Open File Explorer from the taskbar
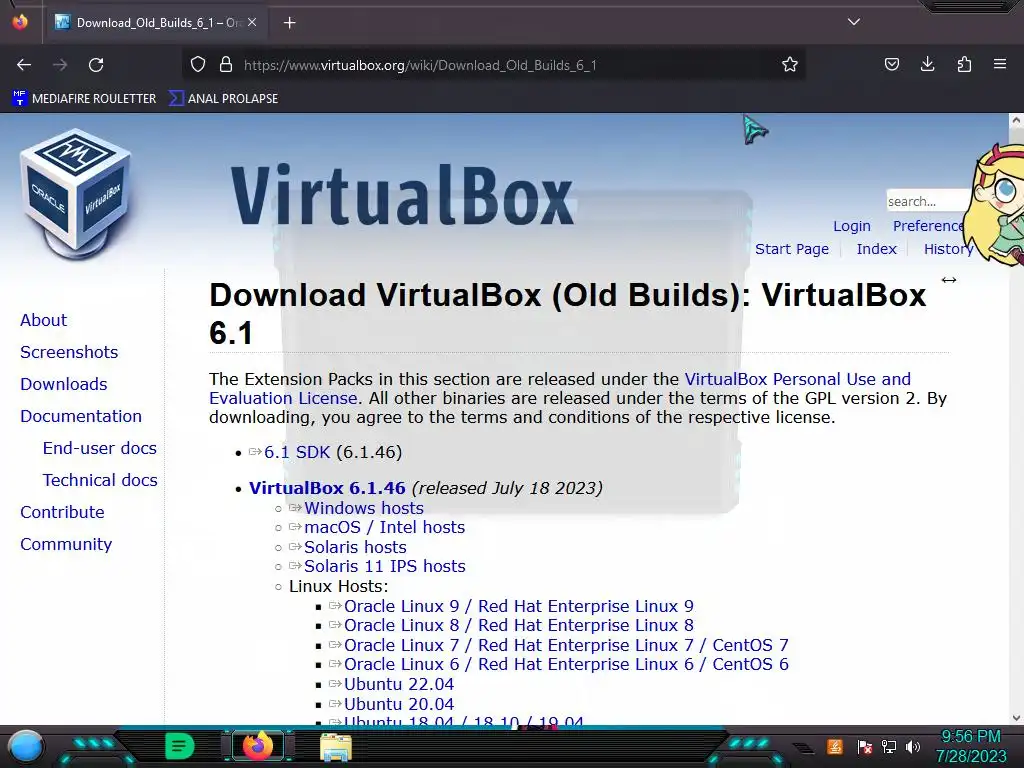Image resolution: width=1024 pixels, height=768 pixels. (336, 747)
